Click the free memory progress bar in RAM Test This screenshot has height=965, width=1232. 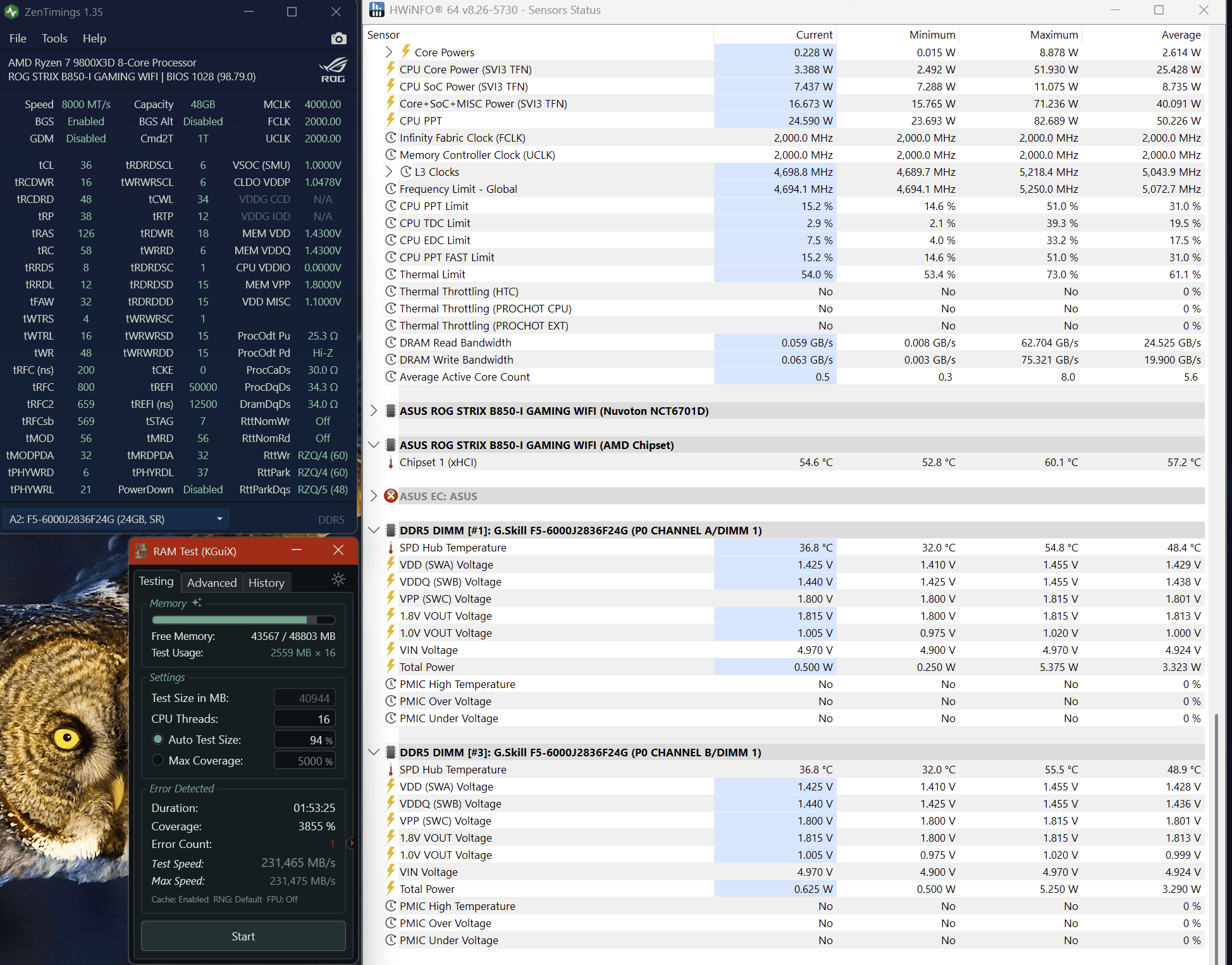click(243, 620)
